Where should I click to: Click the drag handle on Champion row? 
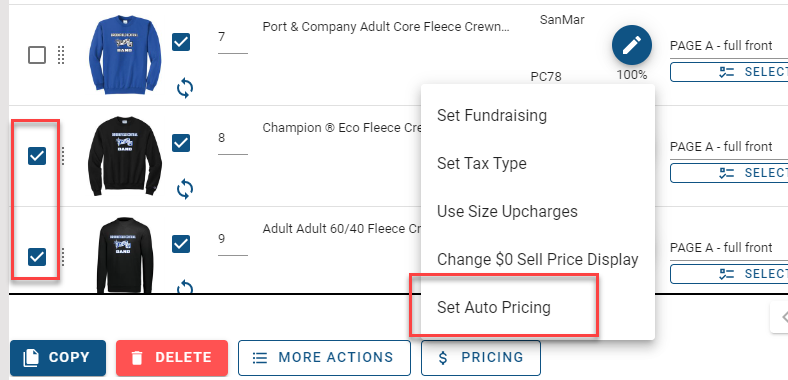click(x=63, y=156)
